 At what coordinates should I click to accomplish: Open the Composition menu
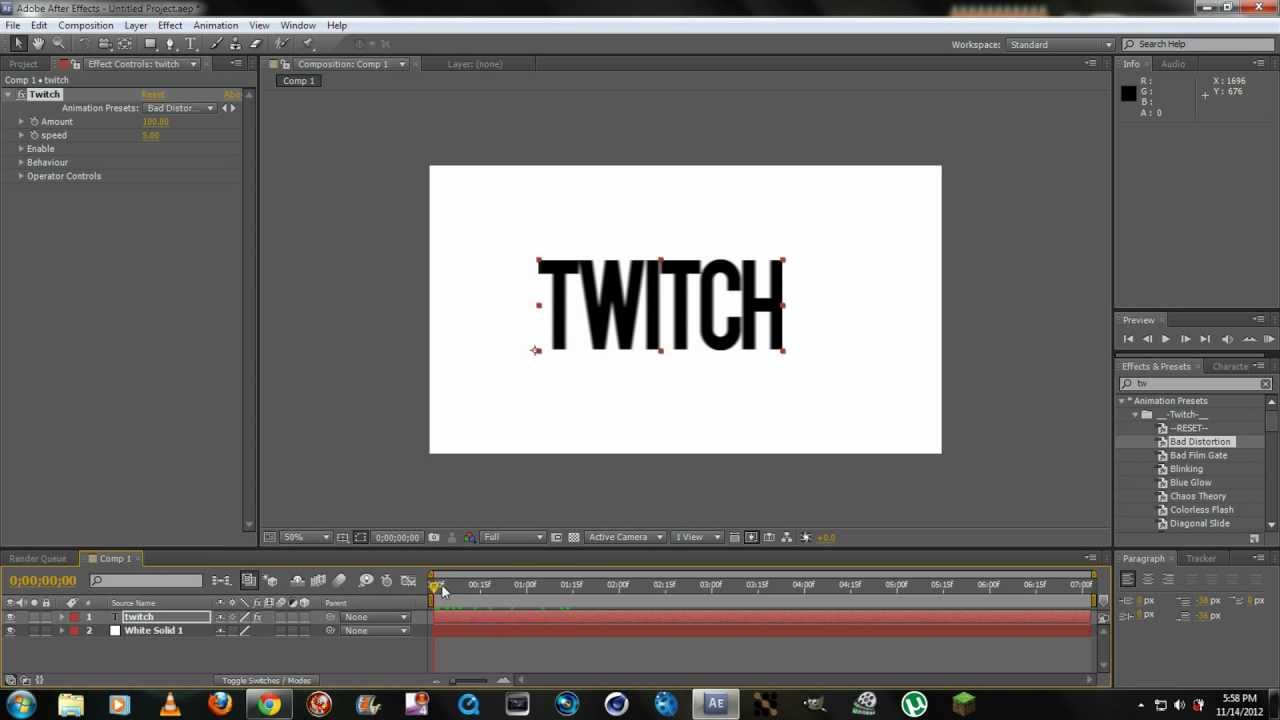85,25
